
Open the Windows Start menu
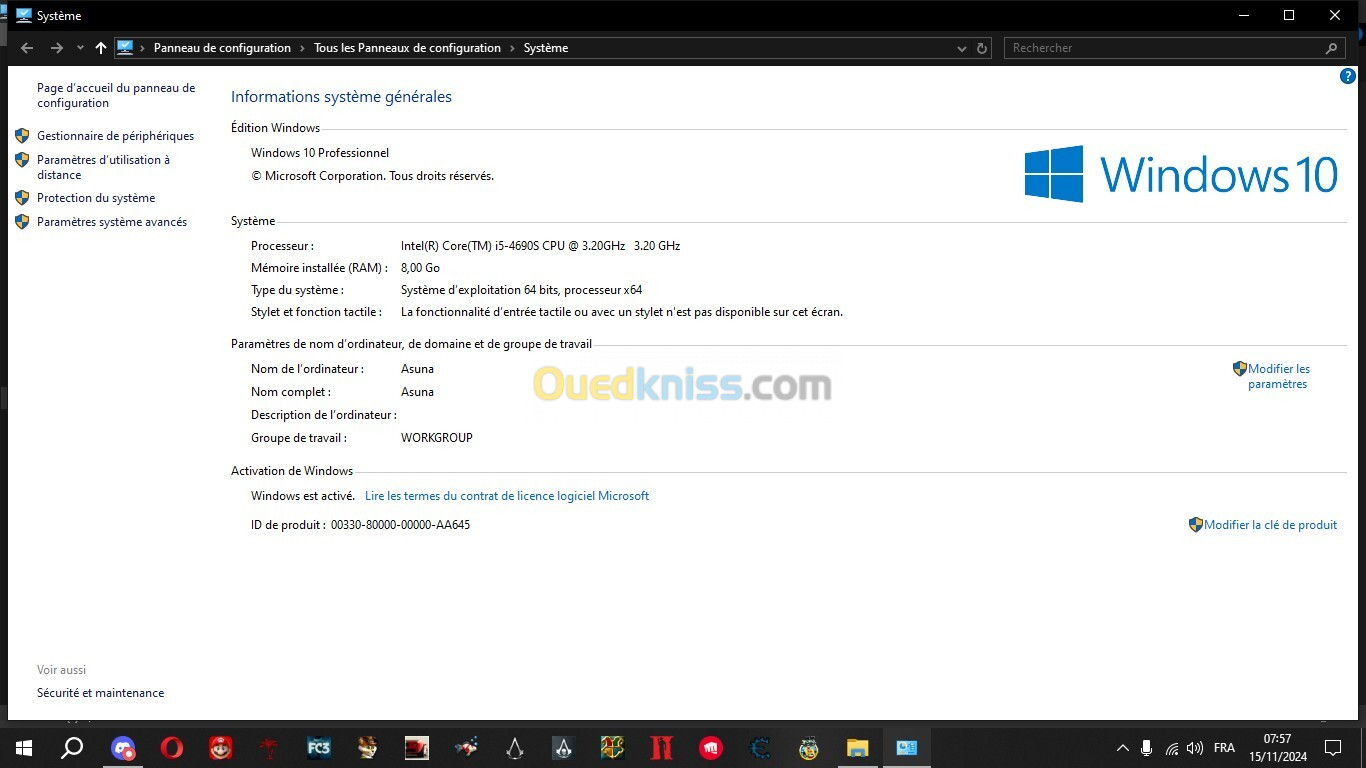[x=23, y=747]
